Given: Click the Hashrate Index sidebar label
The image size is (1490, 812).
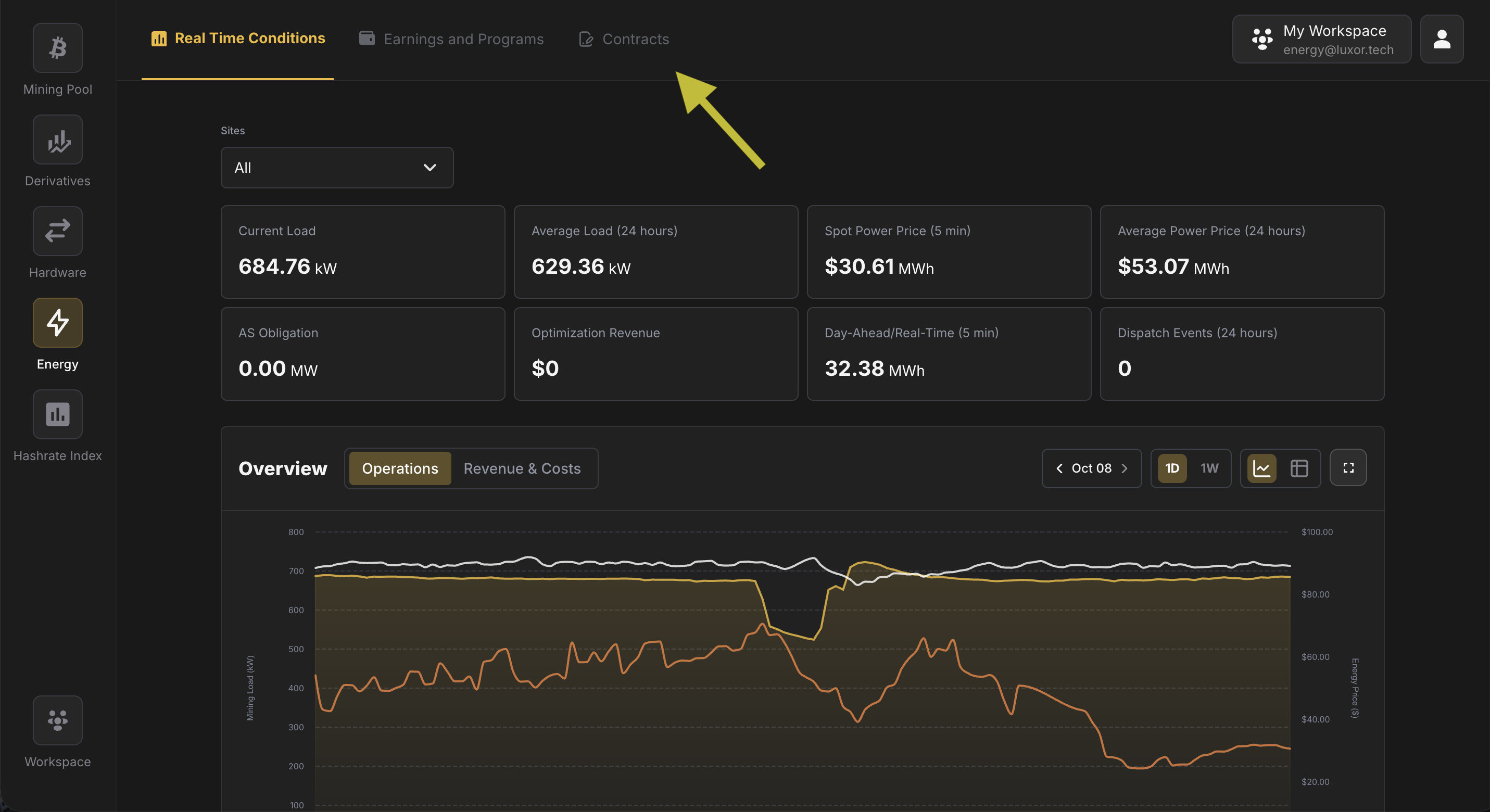Looking at the screenshot, I should tap(57, 456).
